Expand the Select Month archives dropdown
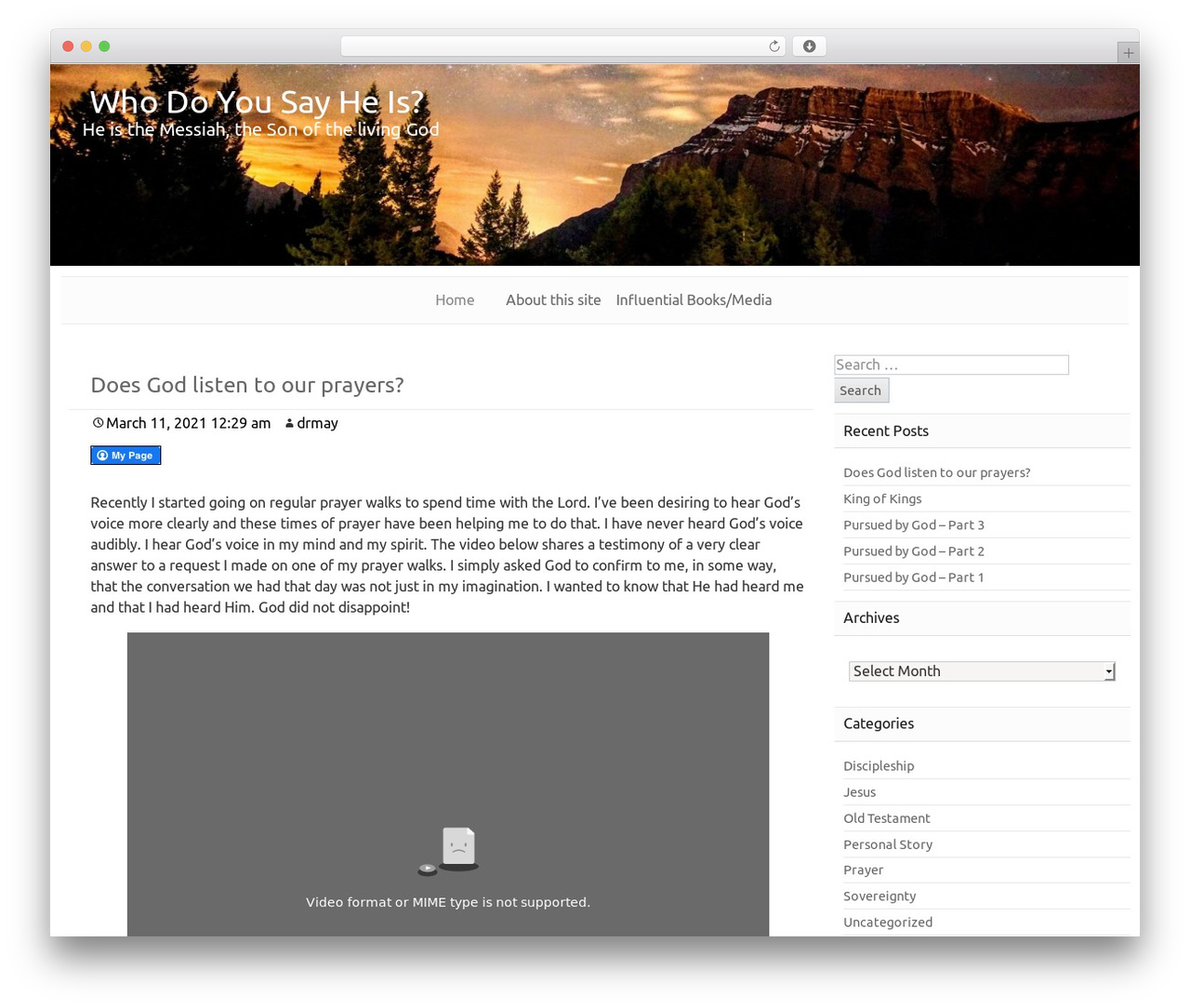The image size is (1190, 1008). tap(982, 671)
